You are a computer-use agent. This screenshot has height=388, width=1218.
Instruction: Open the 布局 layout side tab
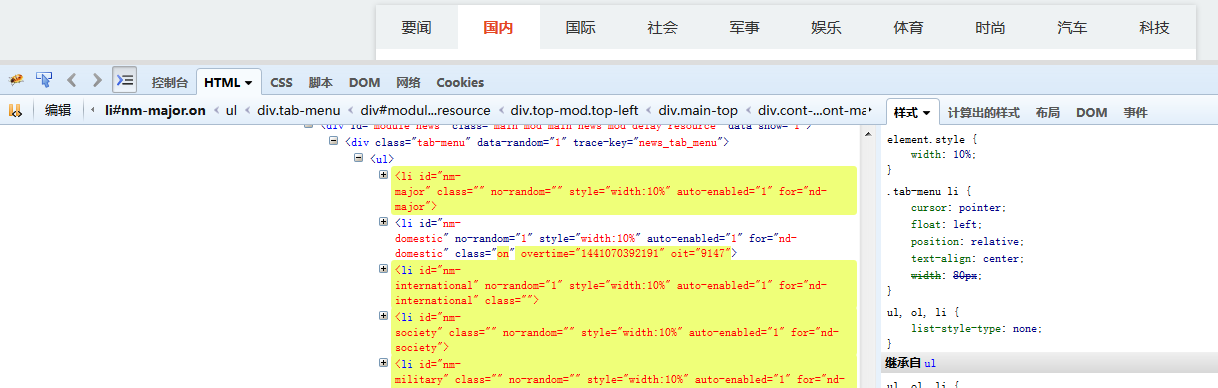click(1048, 112)
